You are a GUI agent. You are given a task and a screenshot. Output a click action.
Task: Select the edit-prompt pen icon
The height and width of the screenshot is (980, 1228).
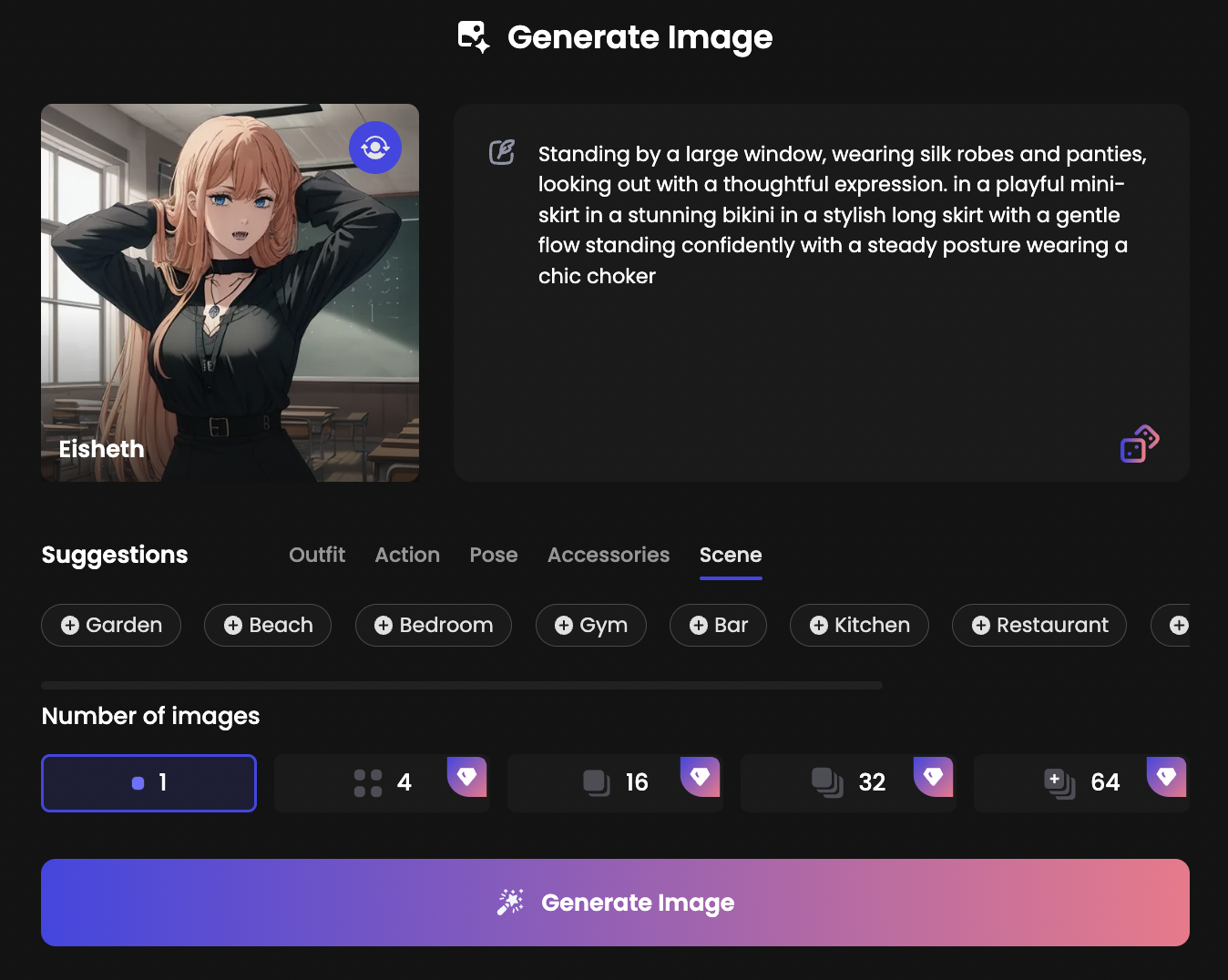coord(500,152)
